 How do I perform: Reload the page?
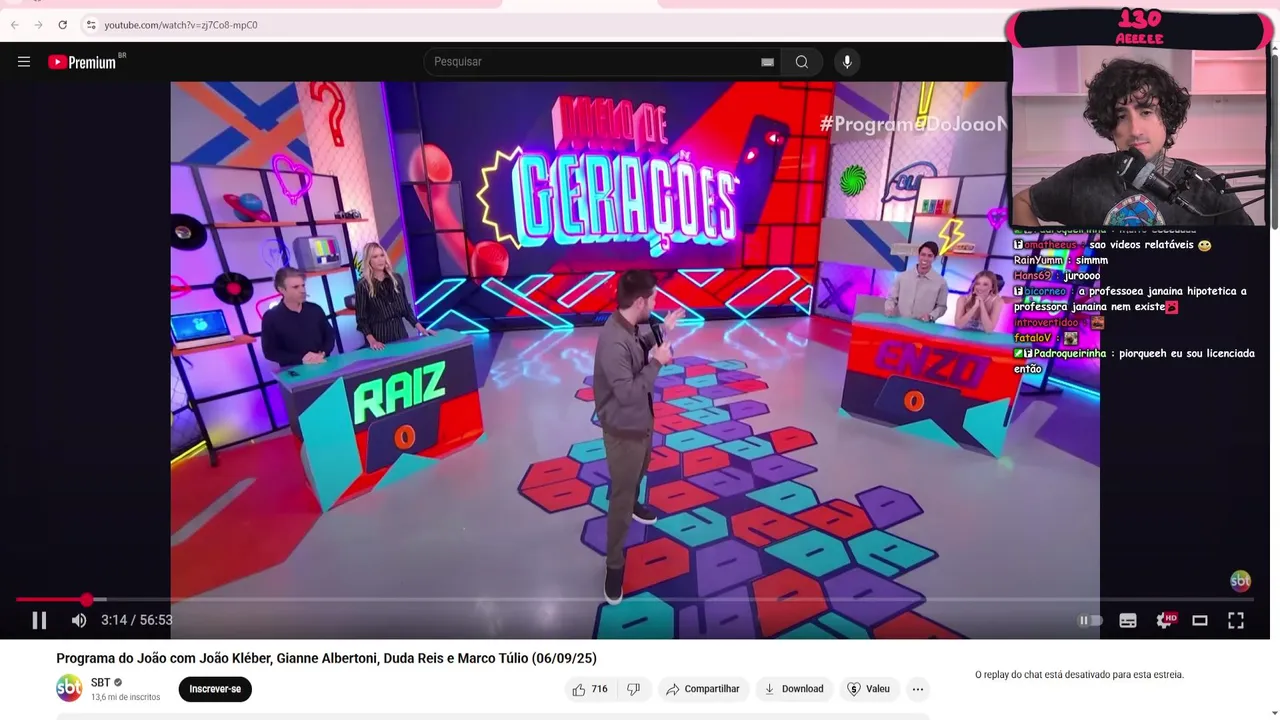(62, 25)
